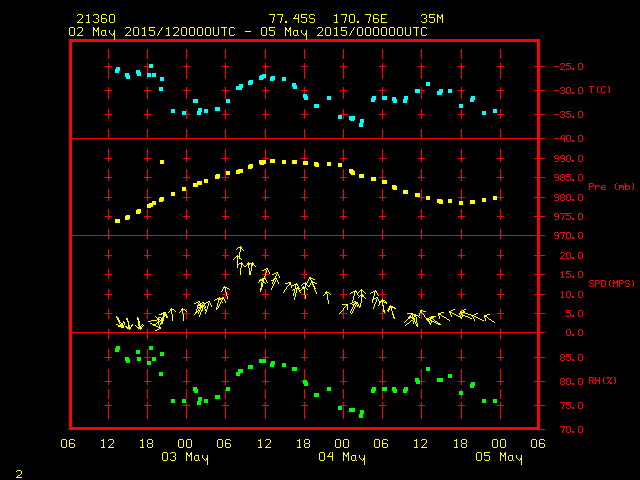Screen dimensions: 640x480
Task: Click the -25.0 temperature axis label
Action: (x=568, y=67)
